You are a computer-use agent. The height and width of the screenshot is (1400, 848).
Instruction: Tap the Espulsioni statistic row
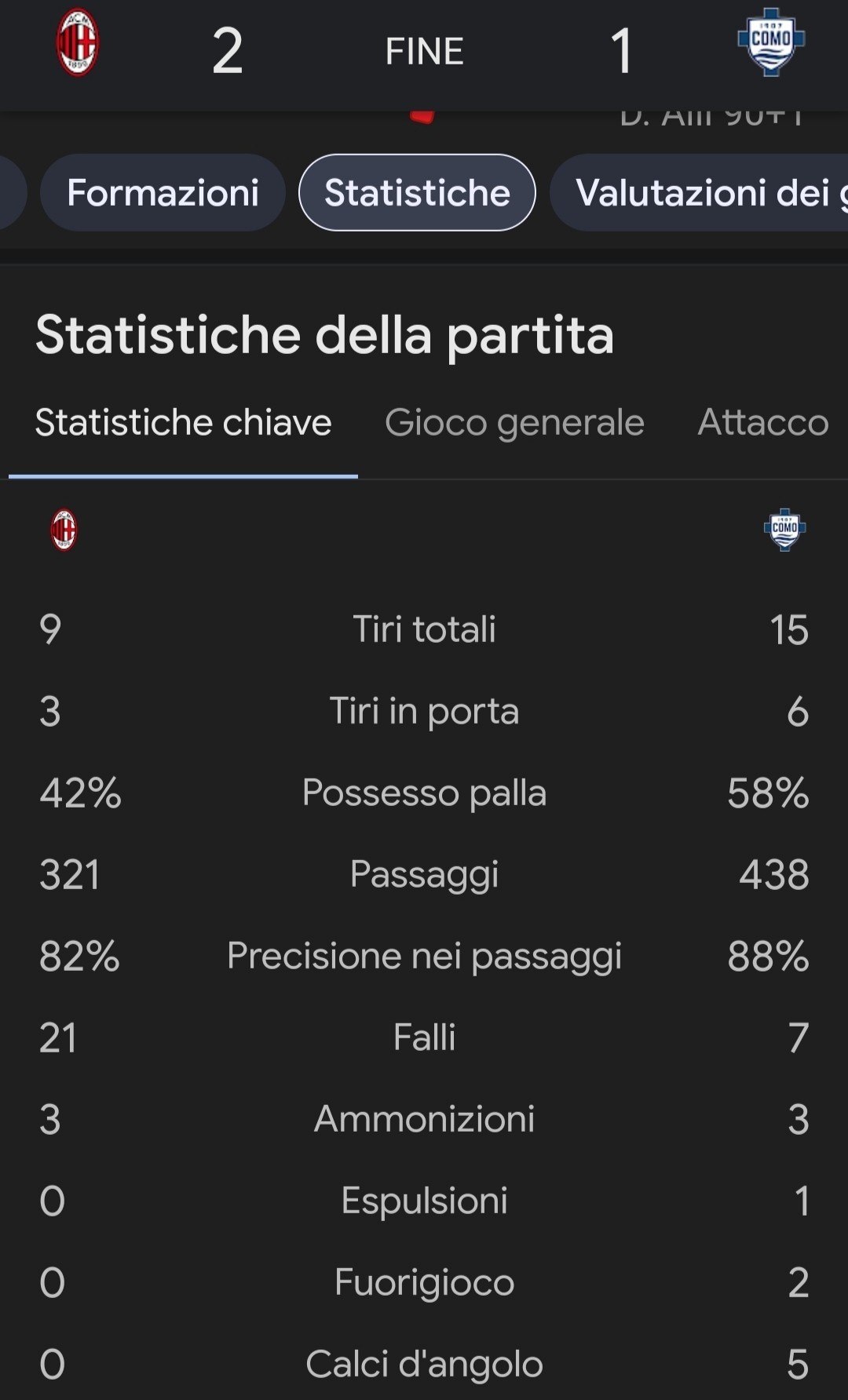point(424,1201)
